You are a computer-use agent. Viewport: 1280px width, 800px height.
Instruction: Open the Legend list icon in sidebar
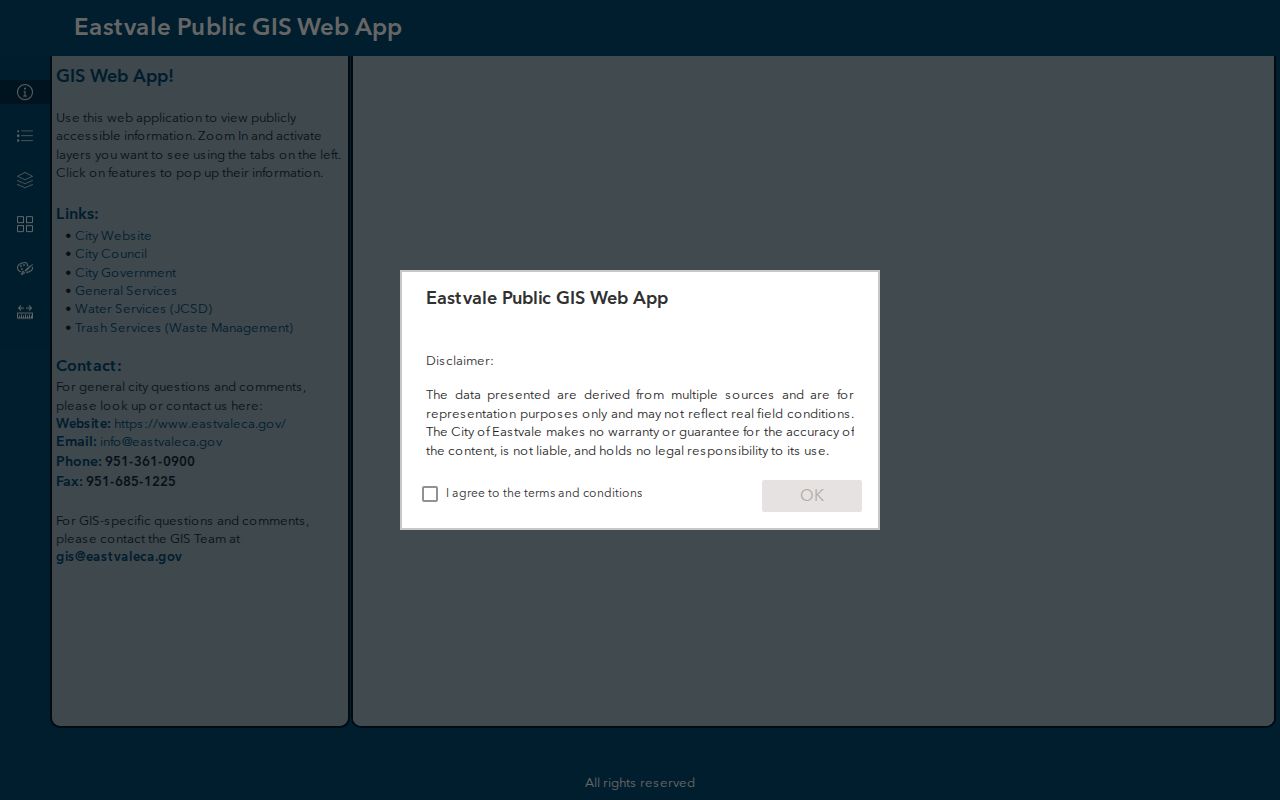[x=25, y=136]
